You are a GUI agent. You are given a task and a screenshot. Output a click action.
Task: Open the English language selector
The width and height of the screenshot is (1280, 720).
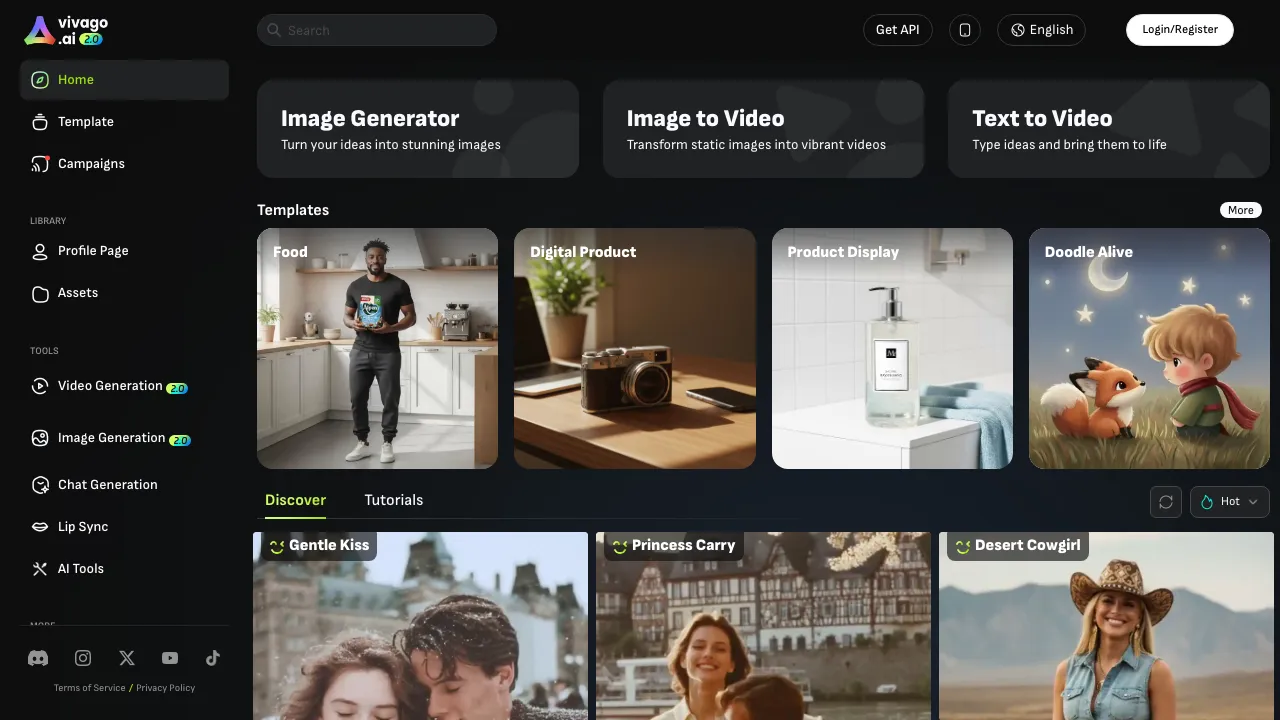[x=1041, y=30]
